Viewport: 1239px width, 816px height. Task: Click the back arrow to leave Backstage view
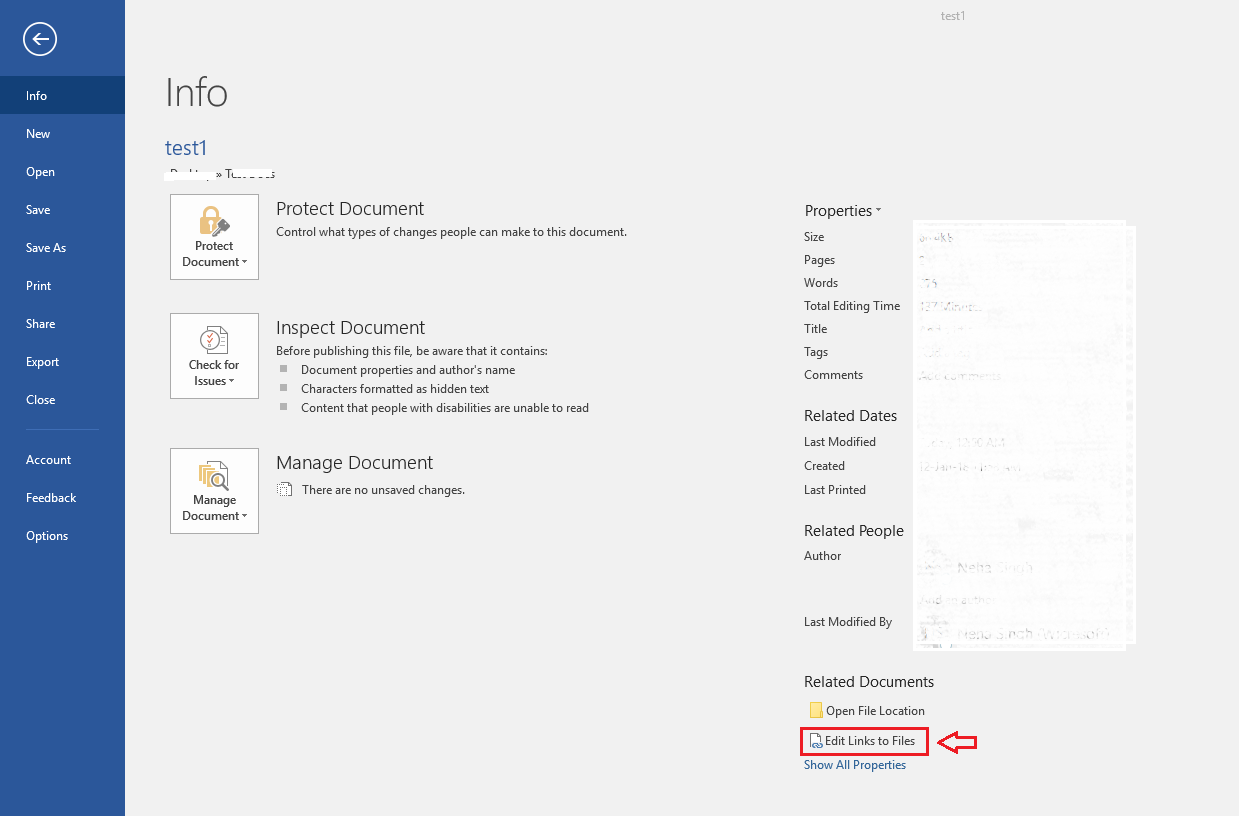coord(40,39)
